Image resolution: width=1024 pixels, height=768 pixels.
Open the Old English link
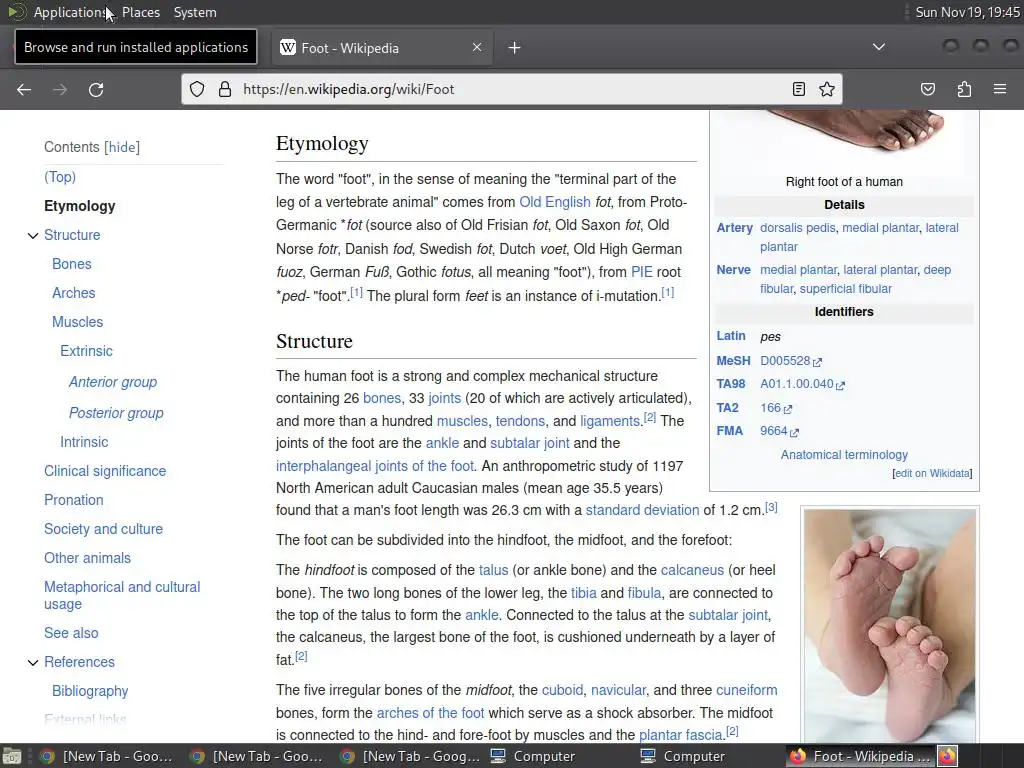(554, 202)
